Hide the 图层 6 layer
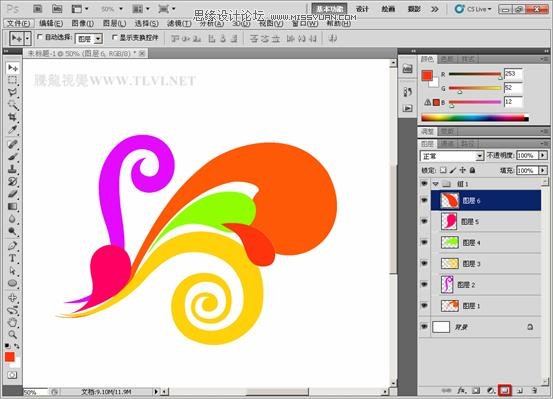 (x=424, y=200)
